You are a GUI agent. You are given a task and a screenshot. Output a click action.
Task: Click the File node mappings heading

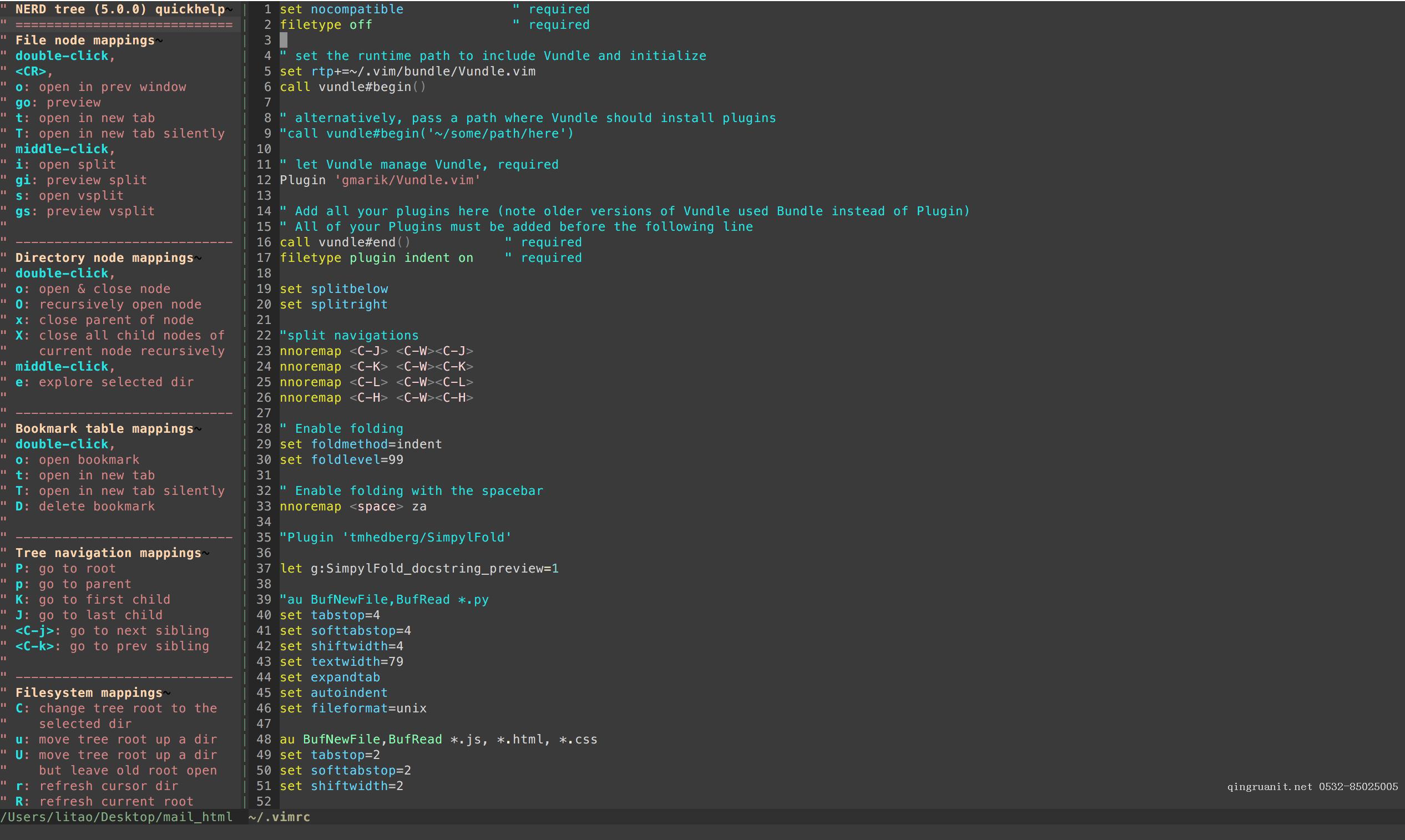(85, 40)
